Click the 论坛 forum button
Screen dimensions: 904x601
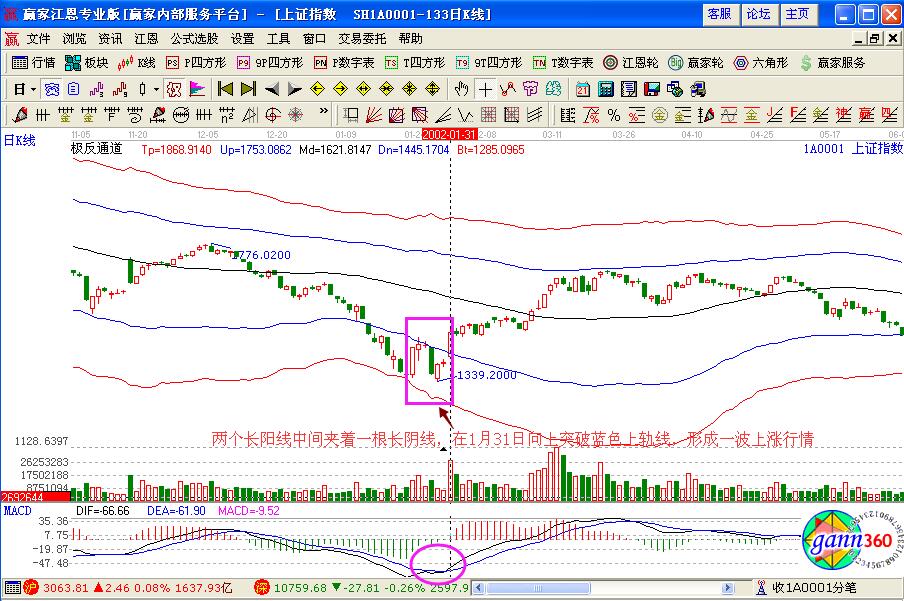click(758, 13)
